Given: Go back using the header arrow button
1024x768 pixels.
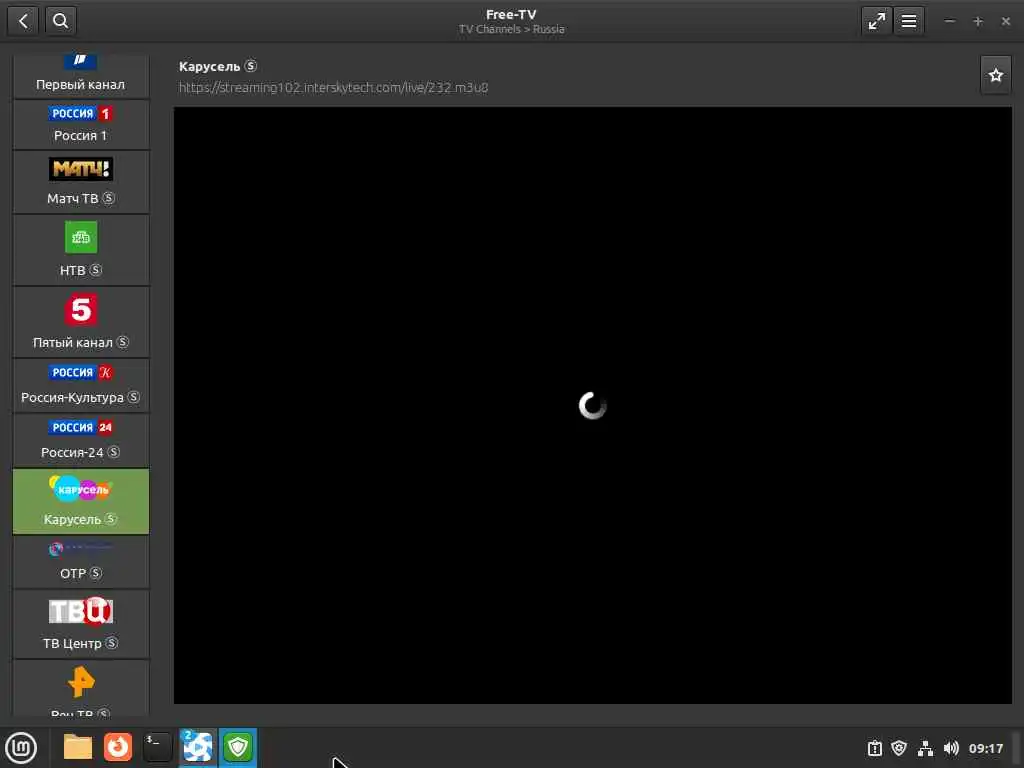Looking at the screenshot, I should pos(23,21).
